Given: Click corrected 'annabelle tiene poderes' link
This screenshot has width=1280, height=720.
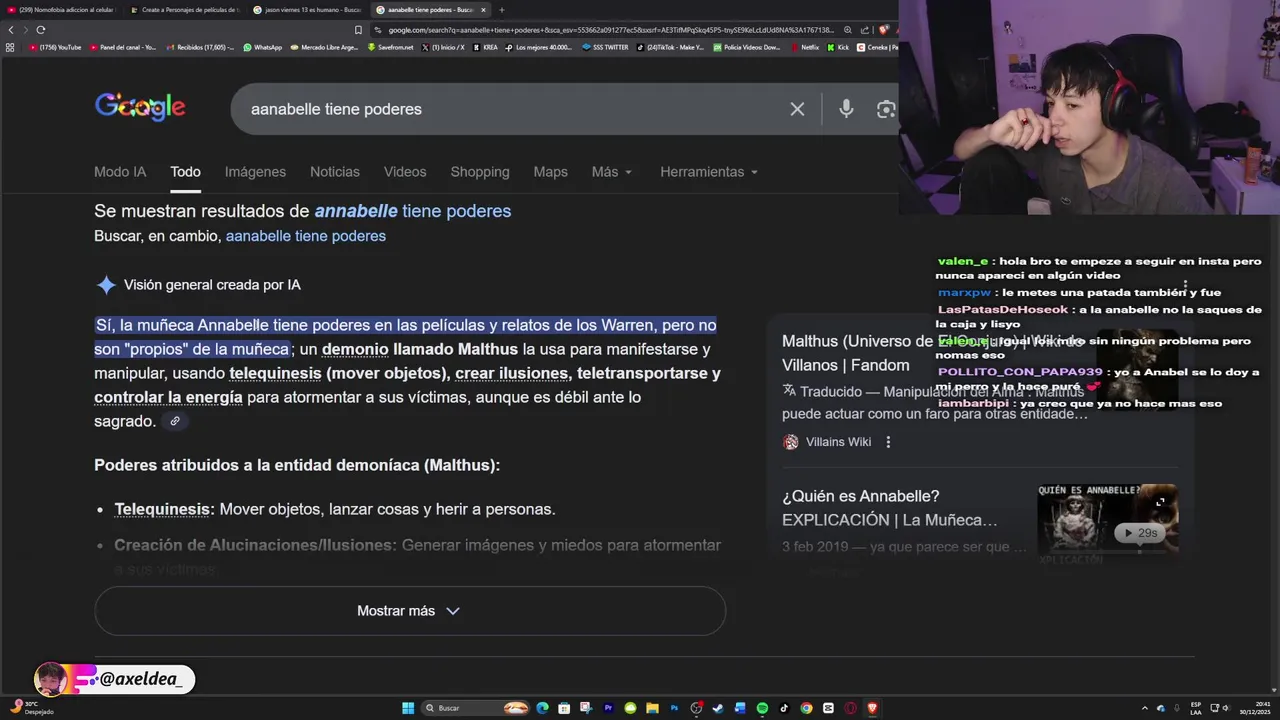Looking at the screenshot, I should (x=413, y=211).
